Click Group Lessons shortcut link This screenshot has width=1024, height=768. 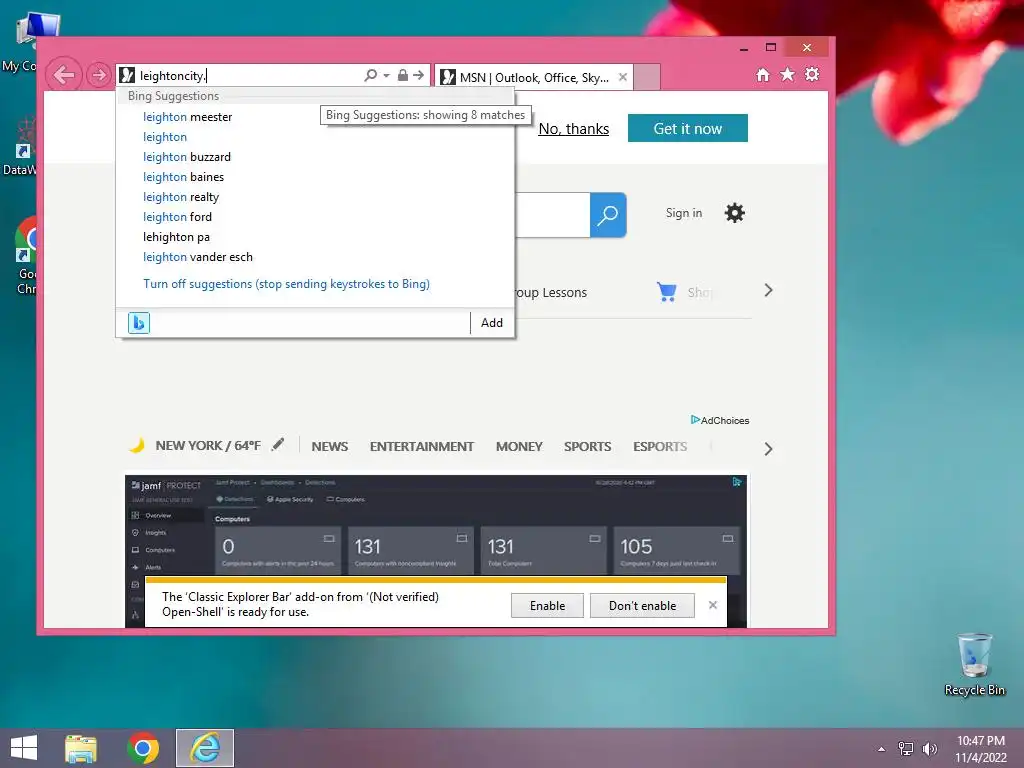551,293
